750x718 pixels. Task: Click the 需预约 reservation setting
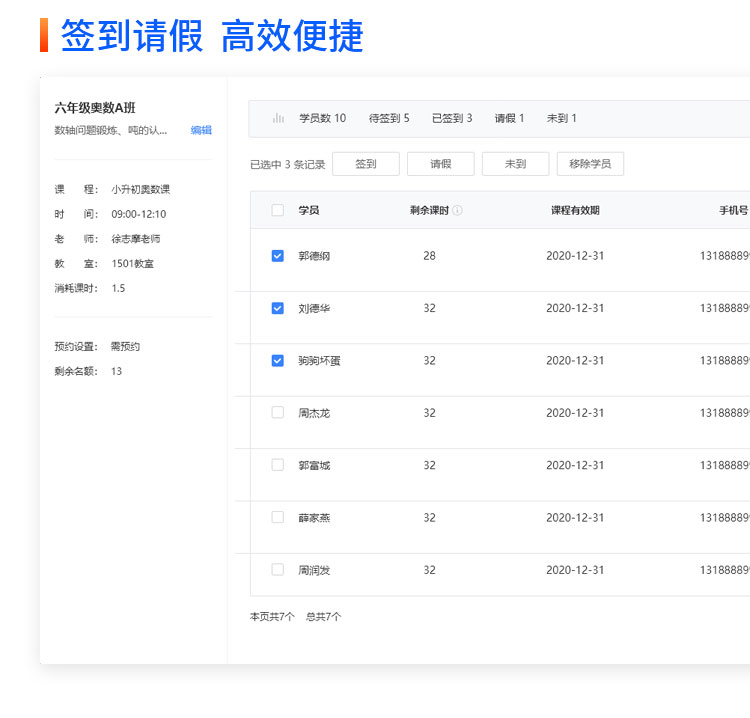coord(125,346)
